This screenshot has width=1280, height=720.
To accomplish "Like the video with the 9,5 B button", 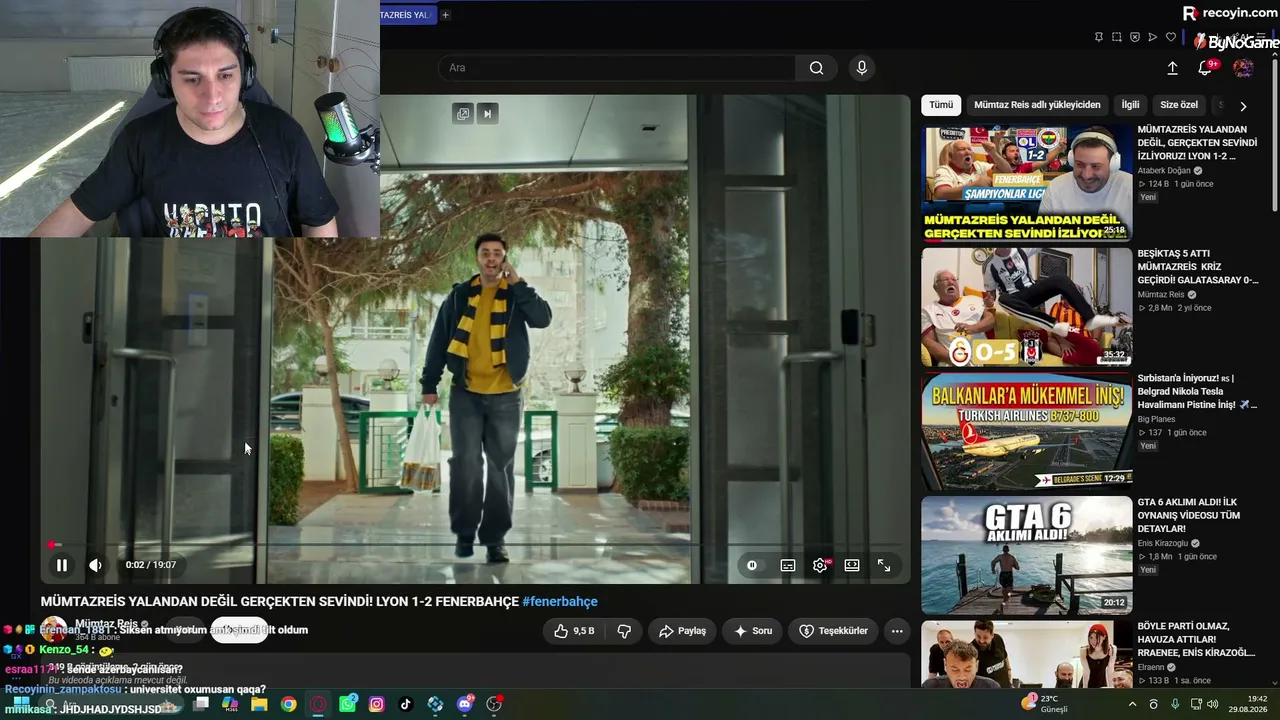I will (574, 631).
